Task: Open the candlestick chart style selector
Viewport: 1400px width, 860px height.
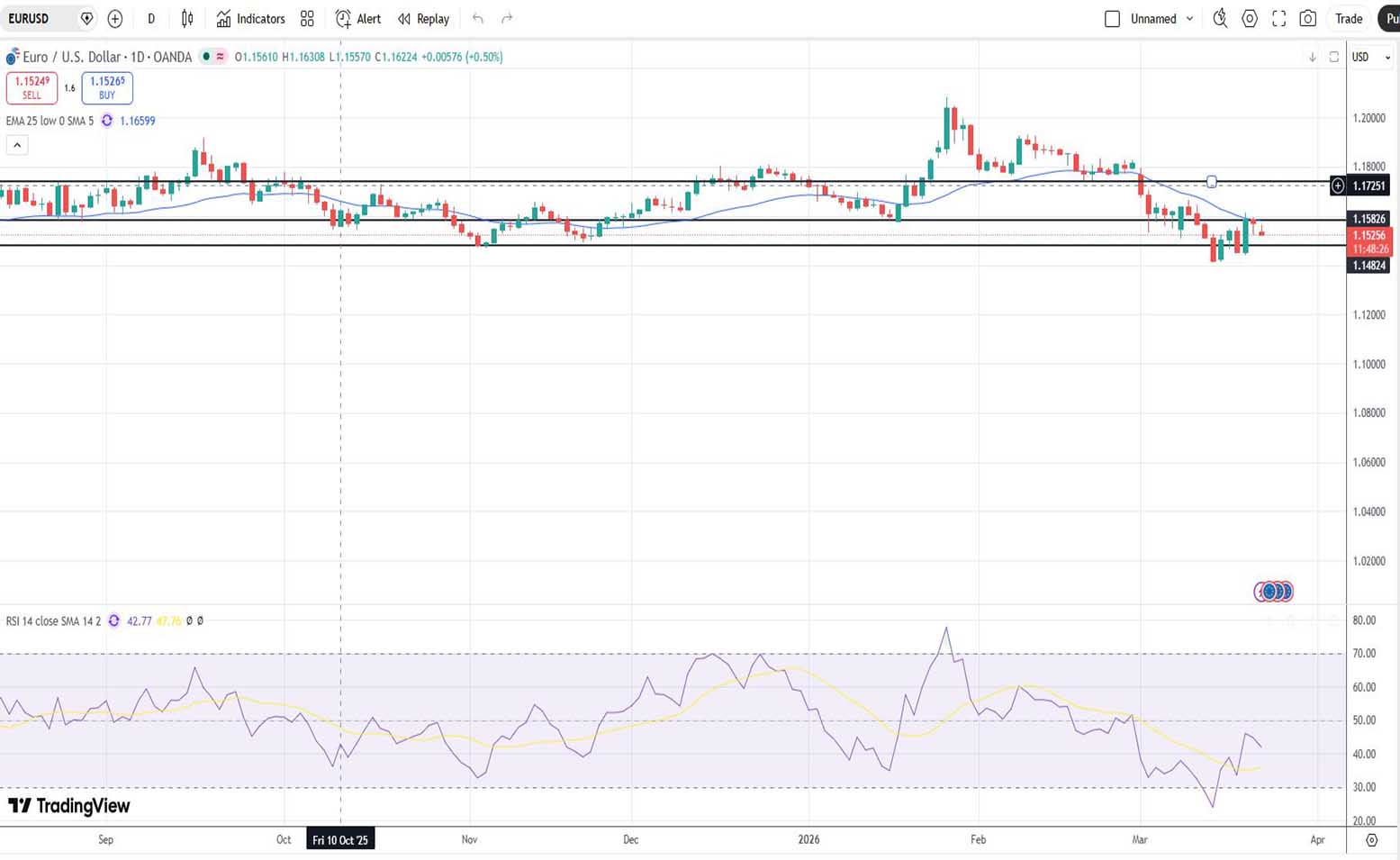Action: click(187, 19)
